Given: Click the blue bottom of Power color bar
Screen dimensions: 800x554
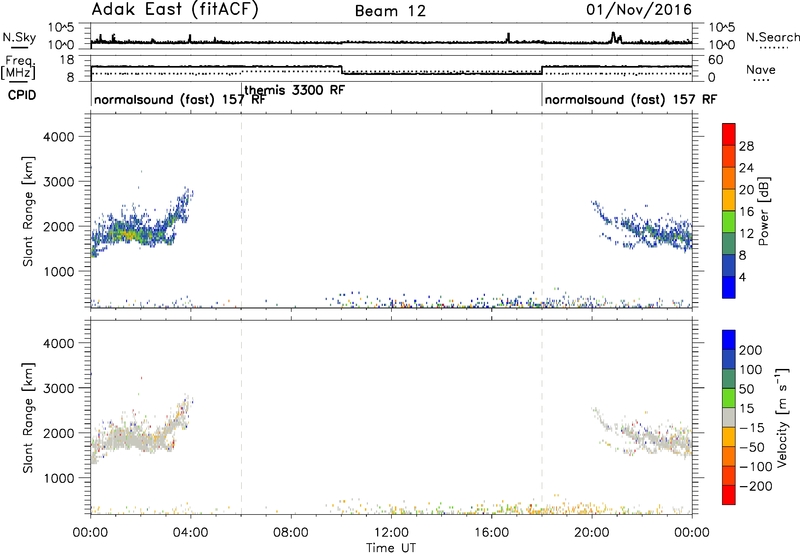Looking at the screenshot, I should click(x=729, y=287).
